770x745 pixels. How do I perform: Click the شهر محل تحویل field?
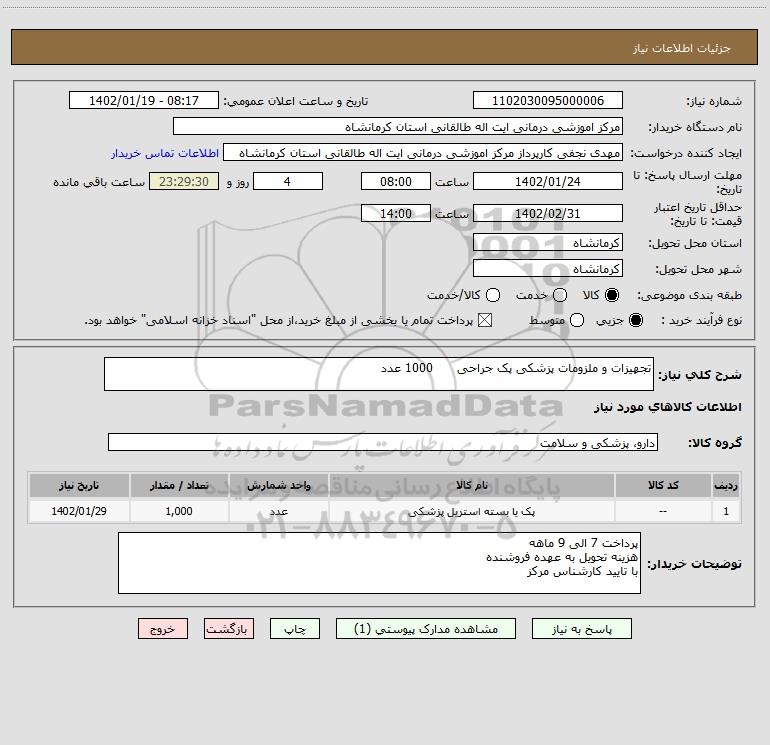548,268
